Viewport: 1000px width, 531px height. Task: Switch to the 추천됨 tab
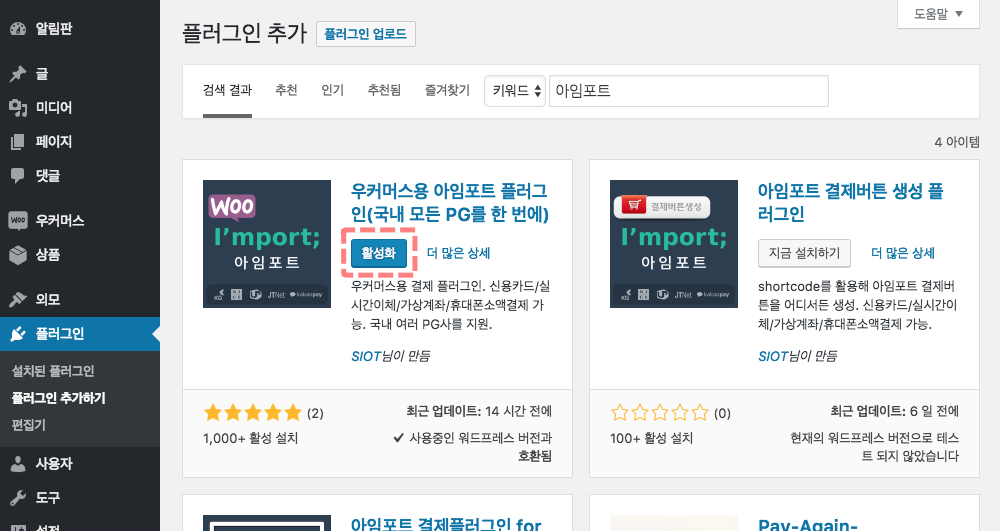coord(384,91)
